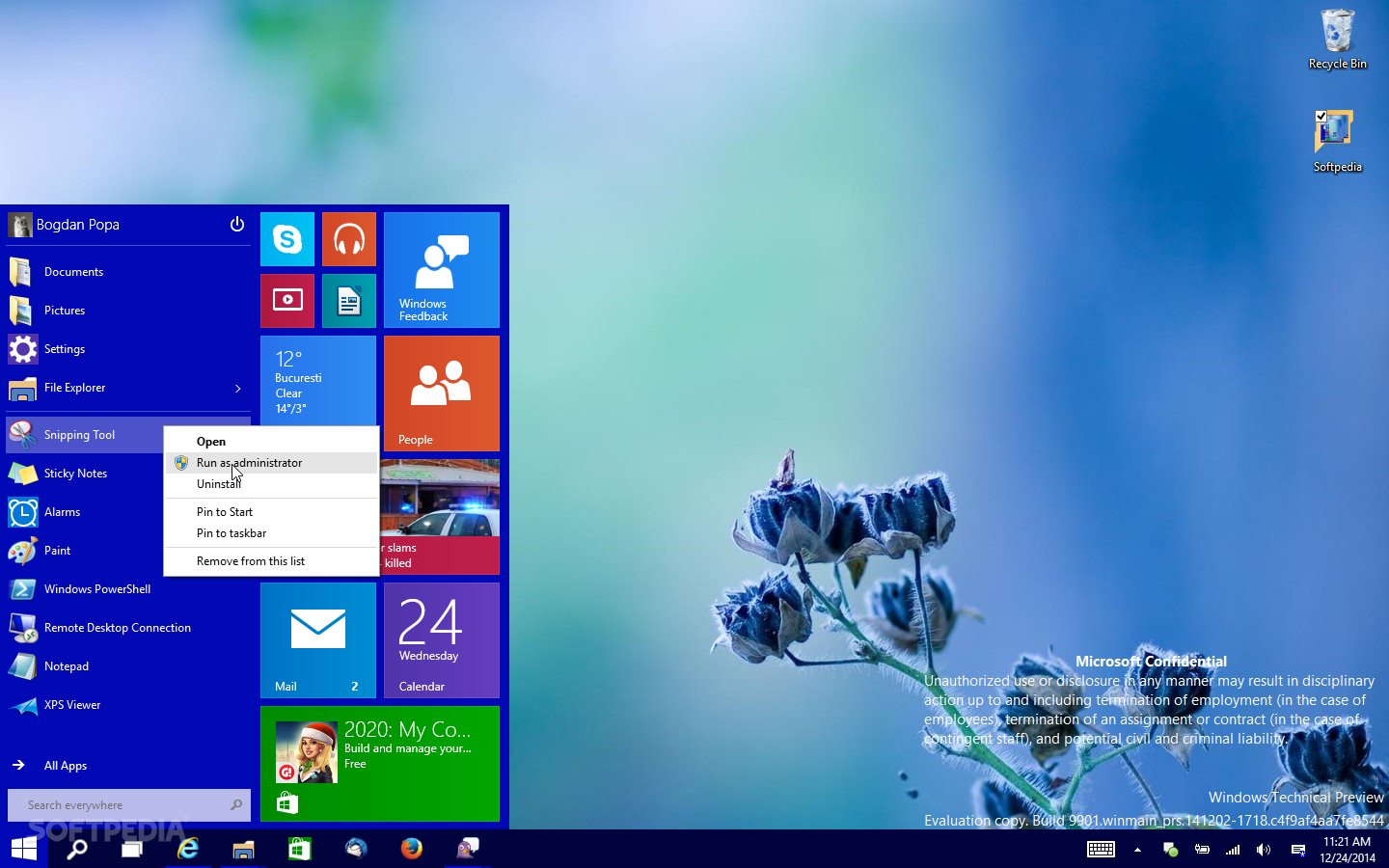Open the Calendar tile
This screenshot has width=1389, height=868.
[x=442, y=640]
